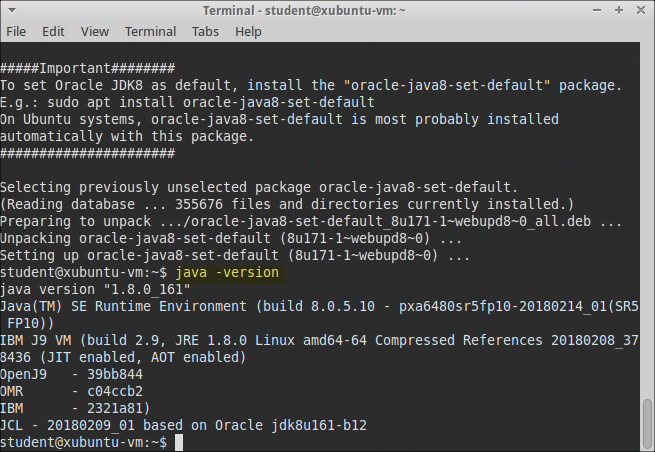Click the 'JCL - 20180209_01 based on Oracle' line
The width and height of the screenshot is (655, 452).
click(183, 425)
